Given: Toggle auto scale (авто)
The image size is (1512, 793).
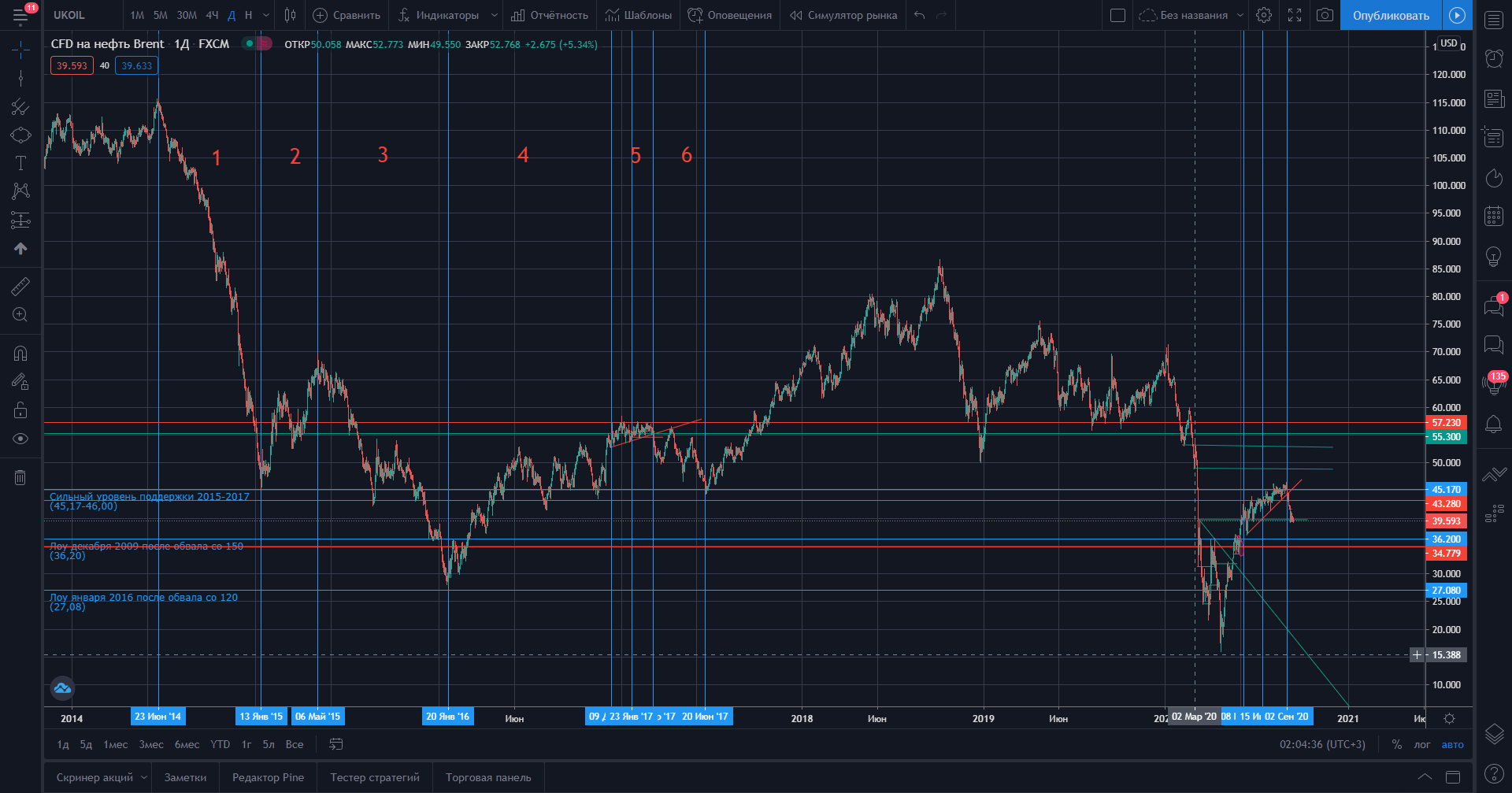Looking at the screenshot, I should (x=1452, y=744).
